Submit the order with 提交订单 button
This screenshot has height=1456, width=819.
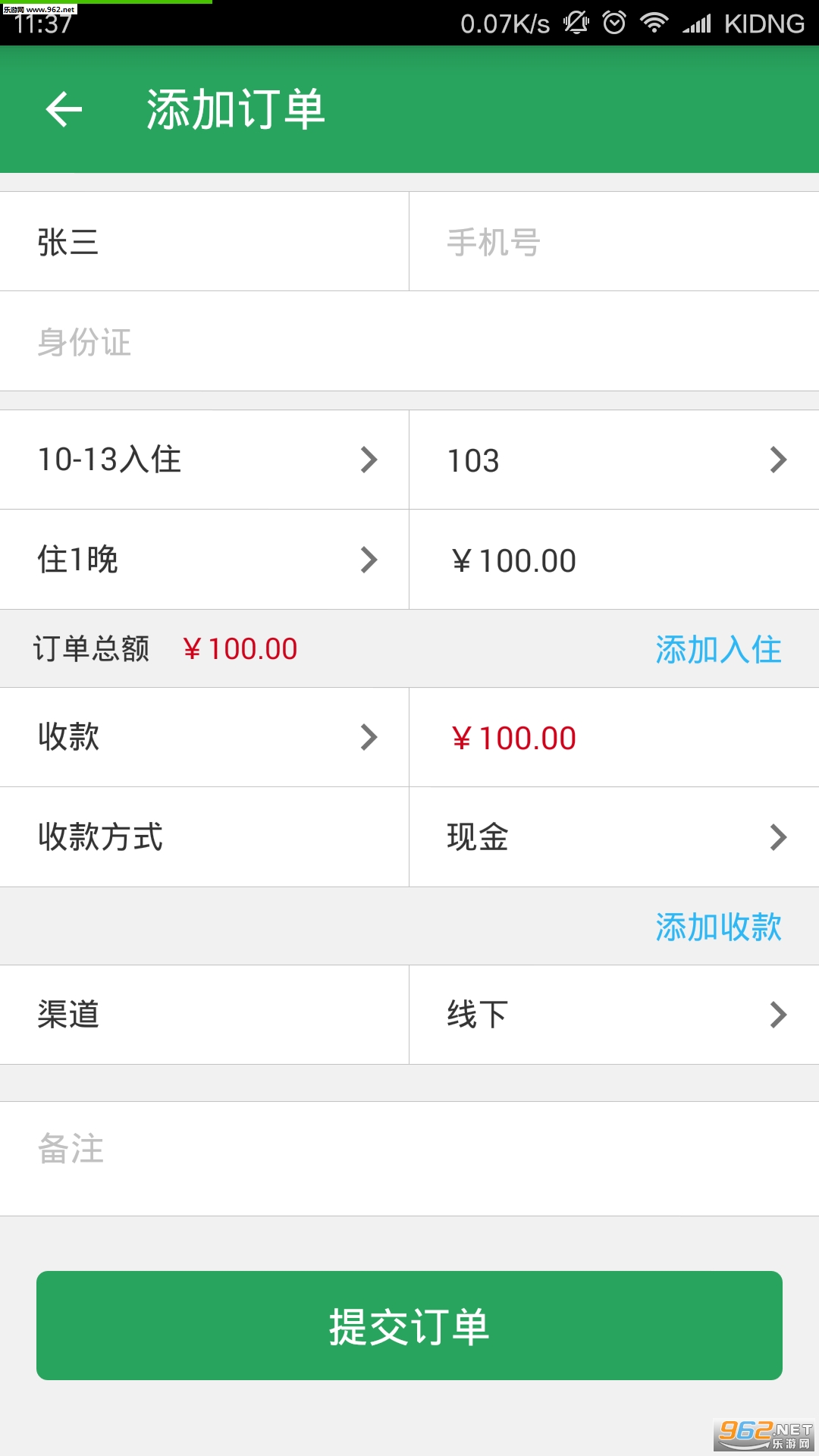409,1326
